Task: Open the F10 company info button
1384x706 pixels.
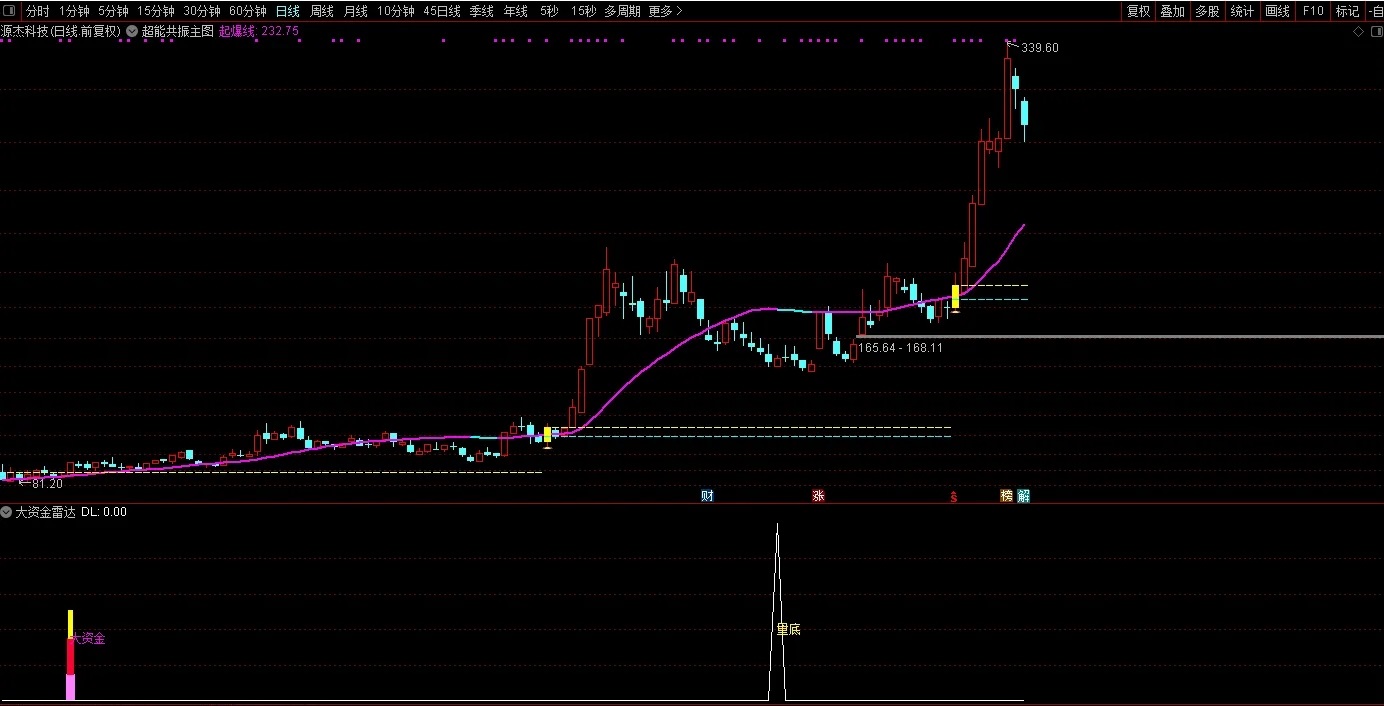Action: (1312, 11)
